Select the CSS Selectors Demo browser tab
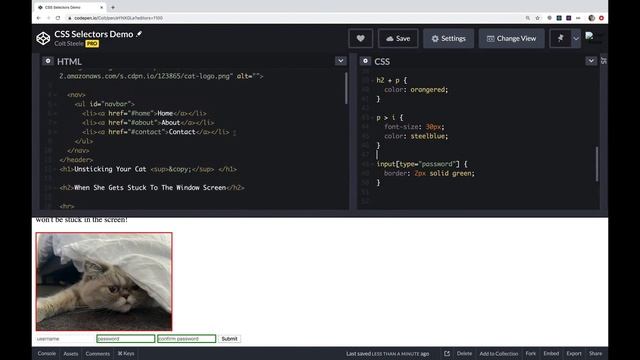 (x=70, y=7)
